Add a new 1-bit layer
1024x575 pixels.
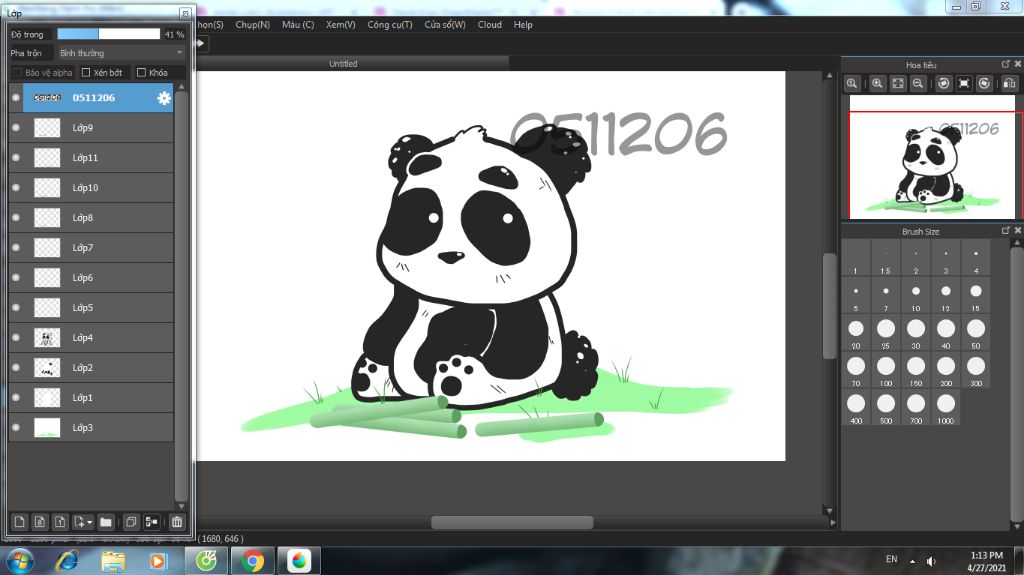tap(60, 522)
